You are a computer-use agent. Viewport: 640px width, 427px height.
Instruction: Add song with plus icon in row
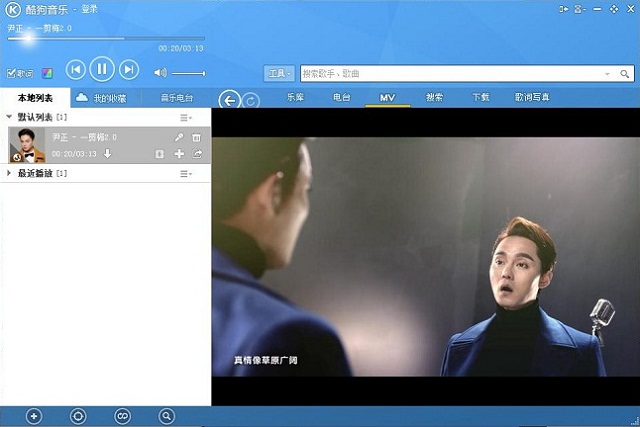[x=179, y=154]
